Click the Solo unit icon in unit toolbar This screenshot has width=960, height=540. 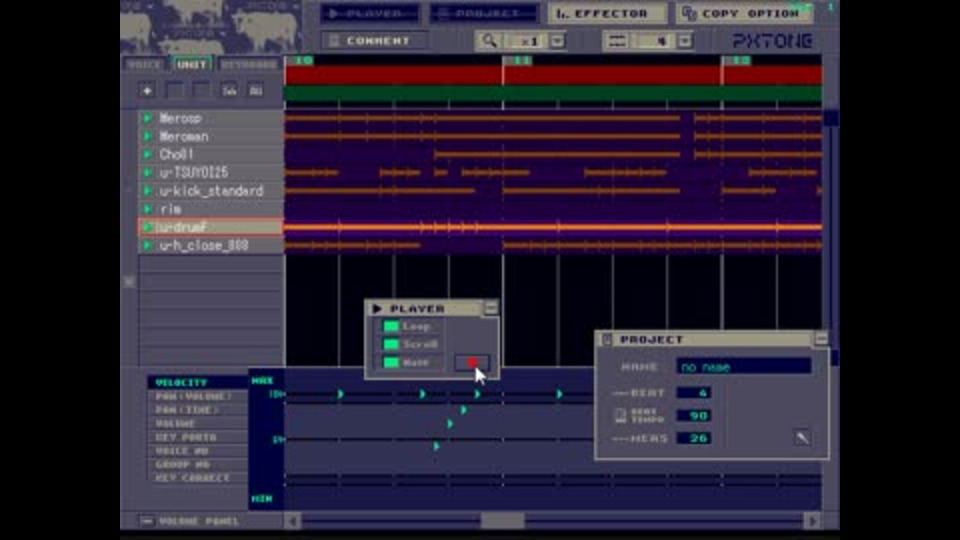tap(229, 91)
